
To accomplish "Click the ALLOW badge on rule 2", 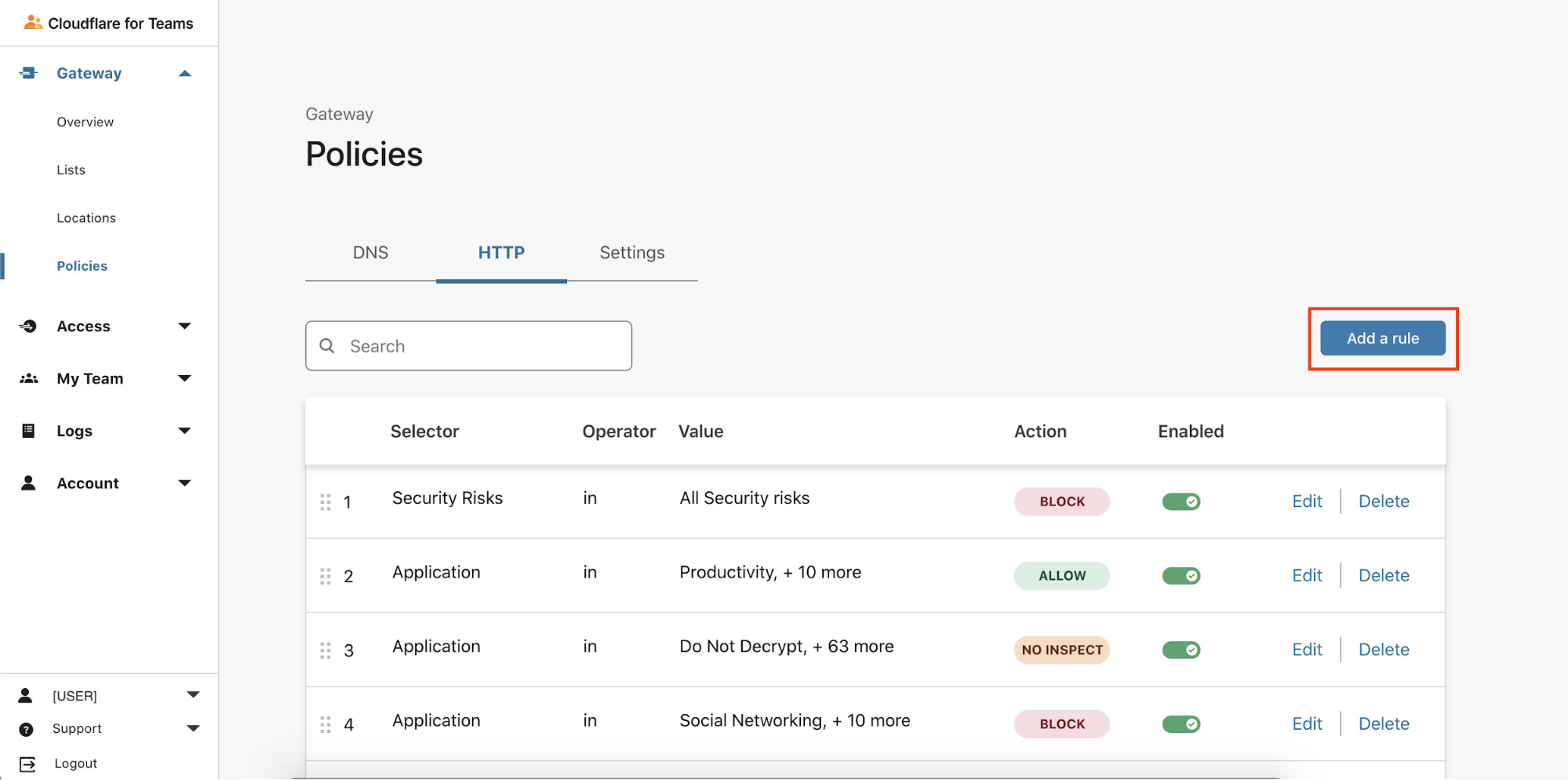I will (1062, 576).
